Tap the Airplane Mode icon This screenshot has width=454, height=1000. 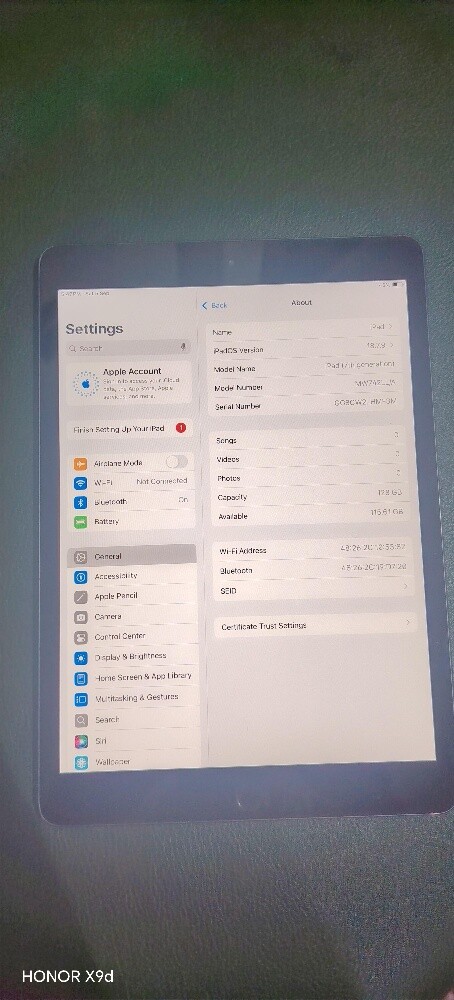[x=80, y=464]
